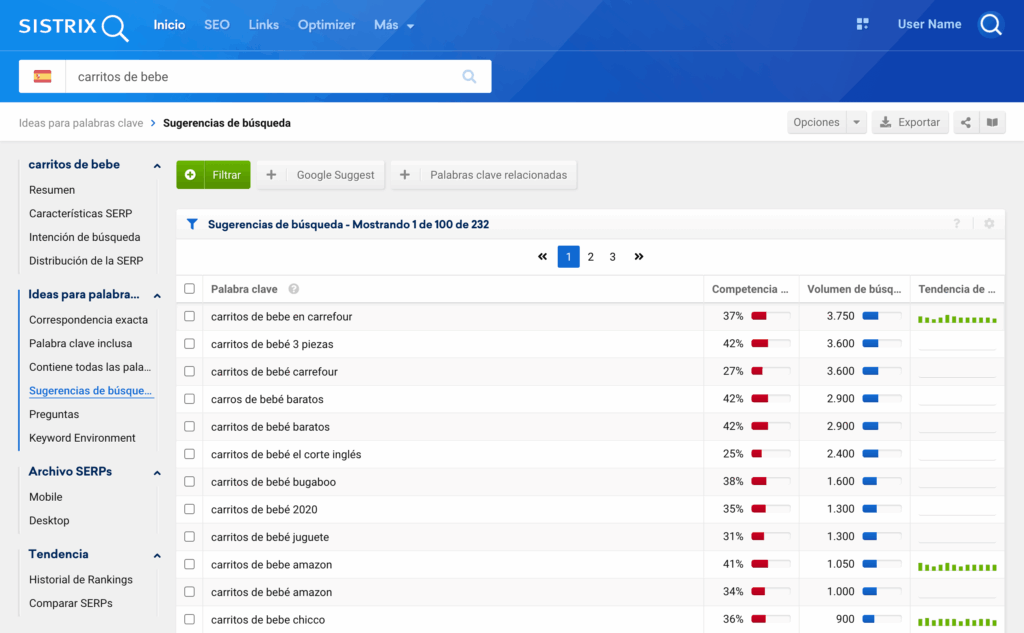Check the row carritos de bebe en carrefour
Image resolution: width=1024 pixels, height=633 pixels.
click(x=189, y=316)
